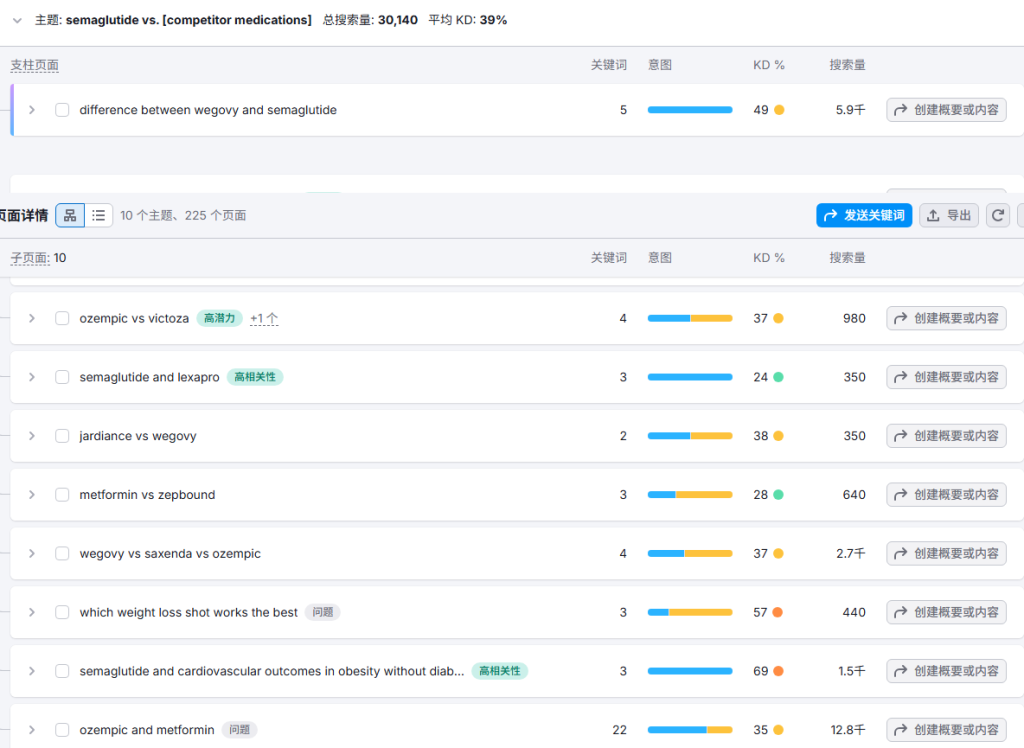
Task: Check the semaglutide and cardiovascular outcomes checkbox
Action: click(x=62, y=671)
